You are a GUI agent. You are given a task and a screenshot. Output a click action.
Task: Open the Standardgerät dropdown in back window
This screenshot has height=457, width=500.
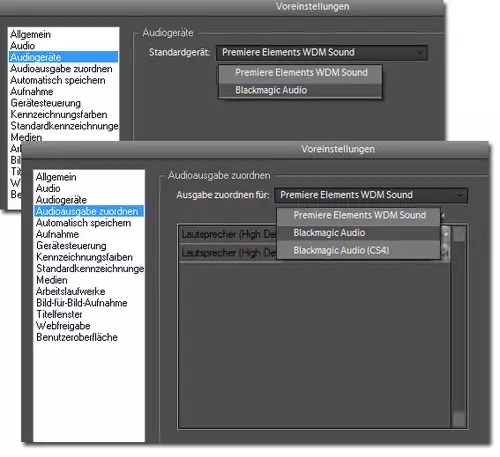point(322,53)
